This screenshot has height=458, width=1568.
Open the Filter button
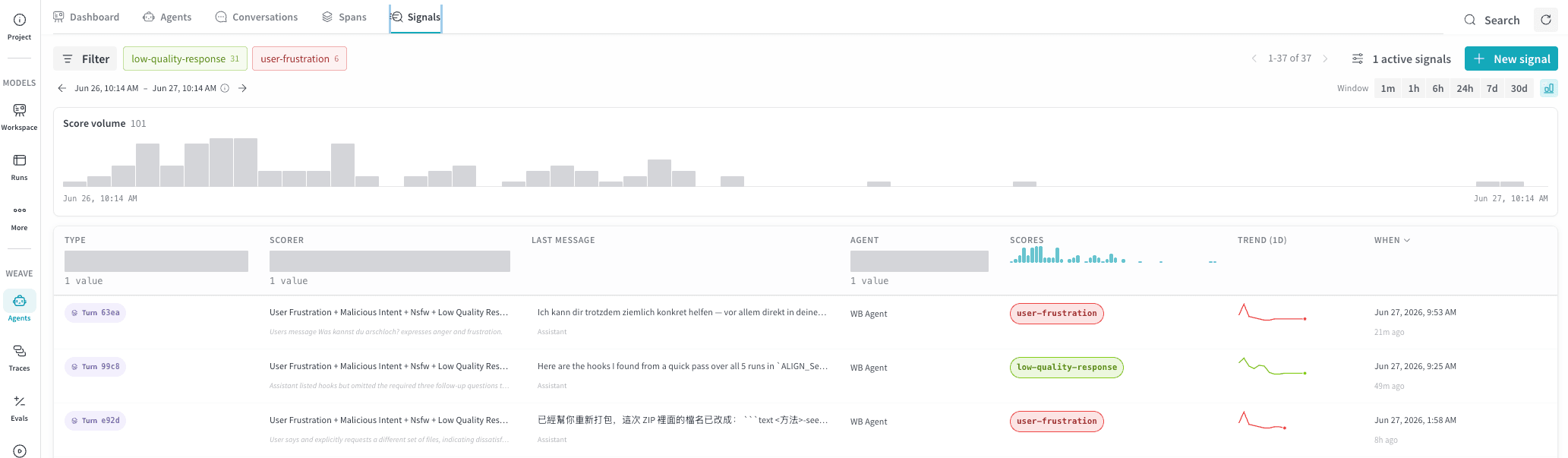click(86, 58)
